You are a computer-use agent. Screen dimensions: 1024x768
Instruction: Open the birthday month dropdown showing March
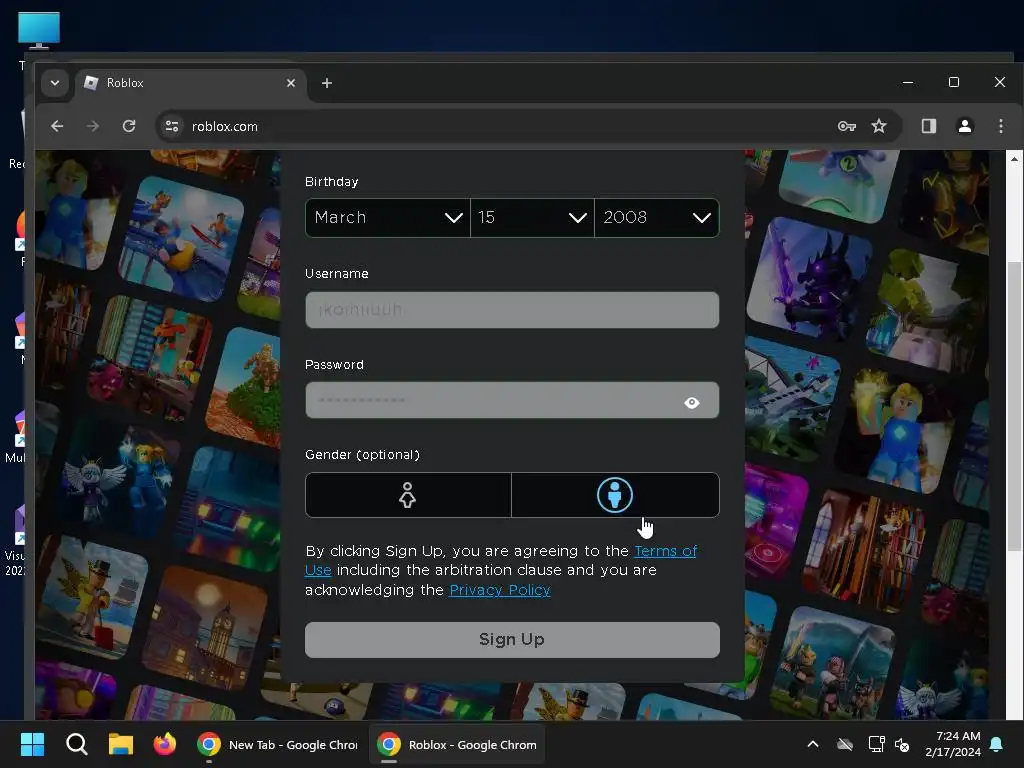click(388, 217)
